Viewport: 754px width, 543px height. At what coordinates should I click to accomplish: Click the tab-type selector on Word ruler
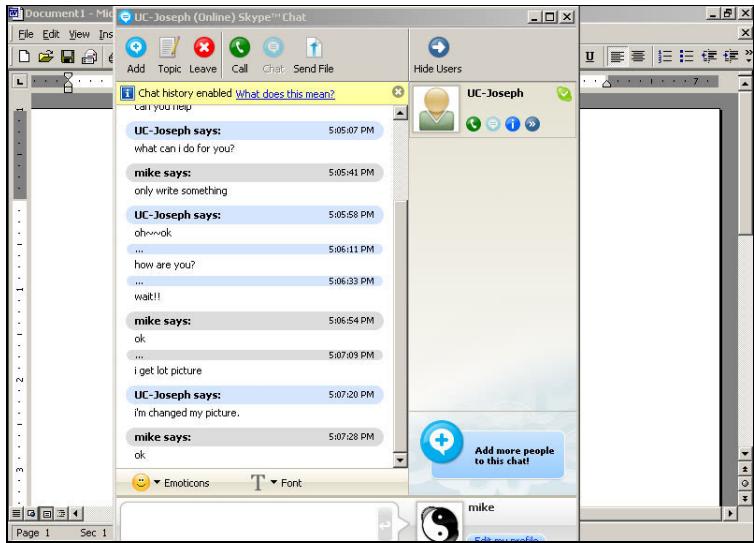point(19,81)
